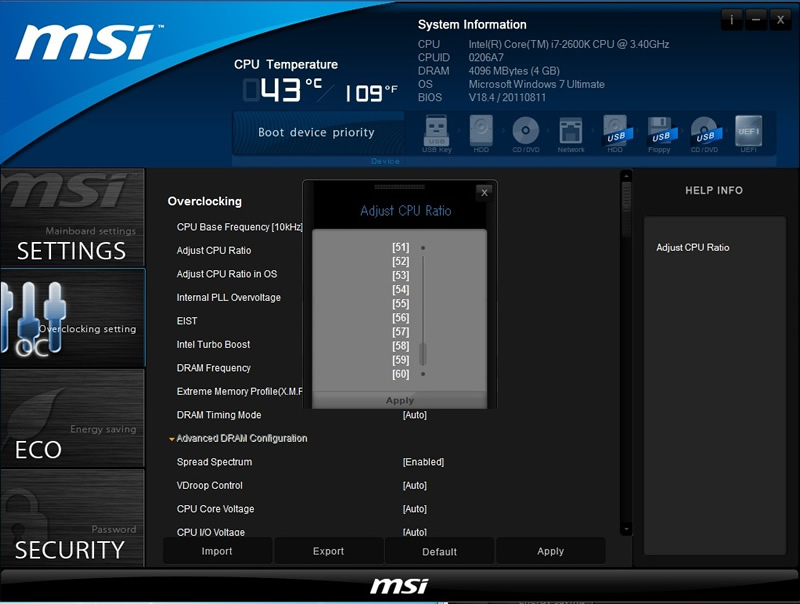The image size is (800, 604).
Task: Select the DRAM Frequency row
Action: (x=214, y=368)
